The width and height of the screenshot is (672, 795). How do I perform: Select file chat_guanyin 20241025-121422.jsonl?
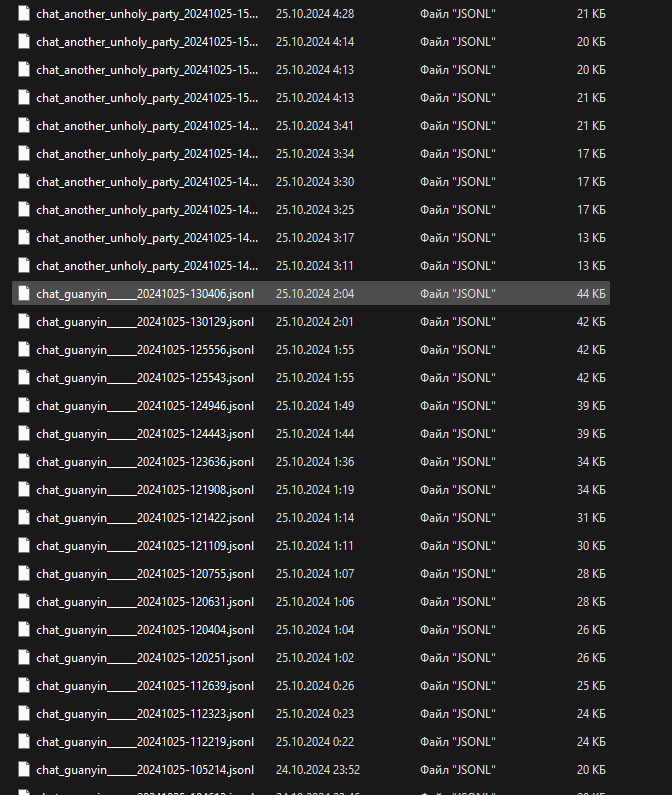tap(145, 518)
